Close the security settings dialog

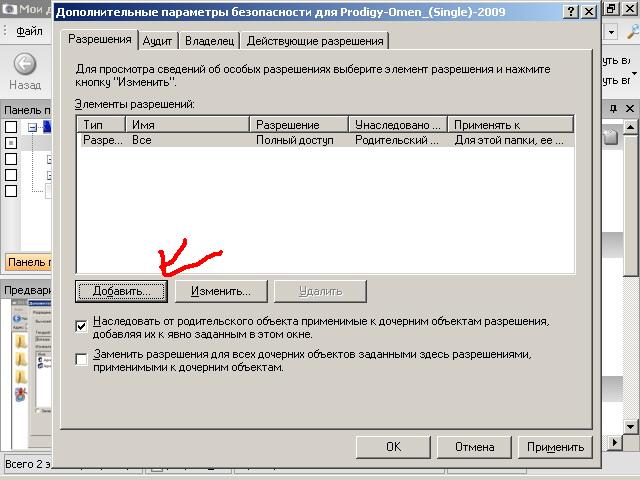click(x=590, y=12)
